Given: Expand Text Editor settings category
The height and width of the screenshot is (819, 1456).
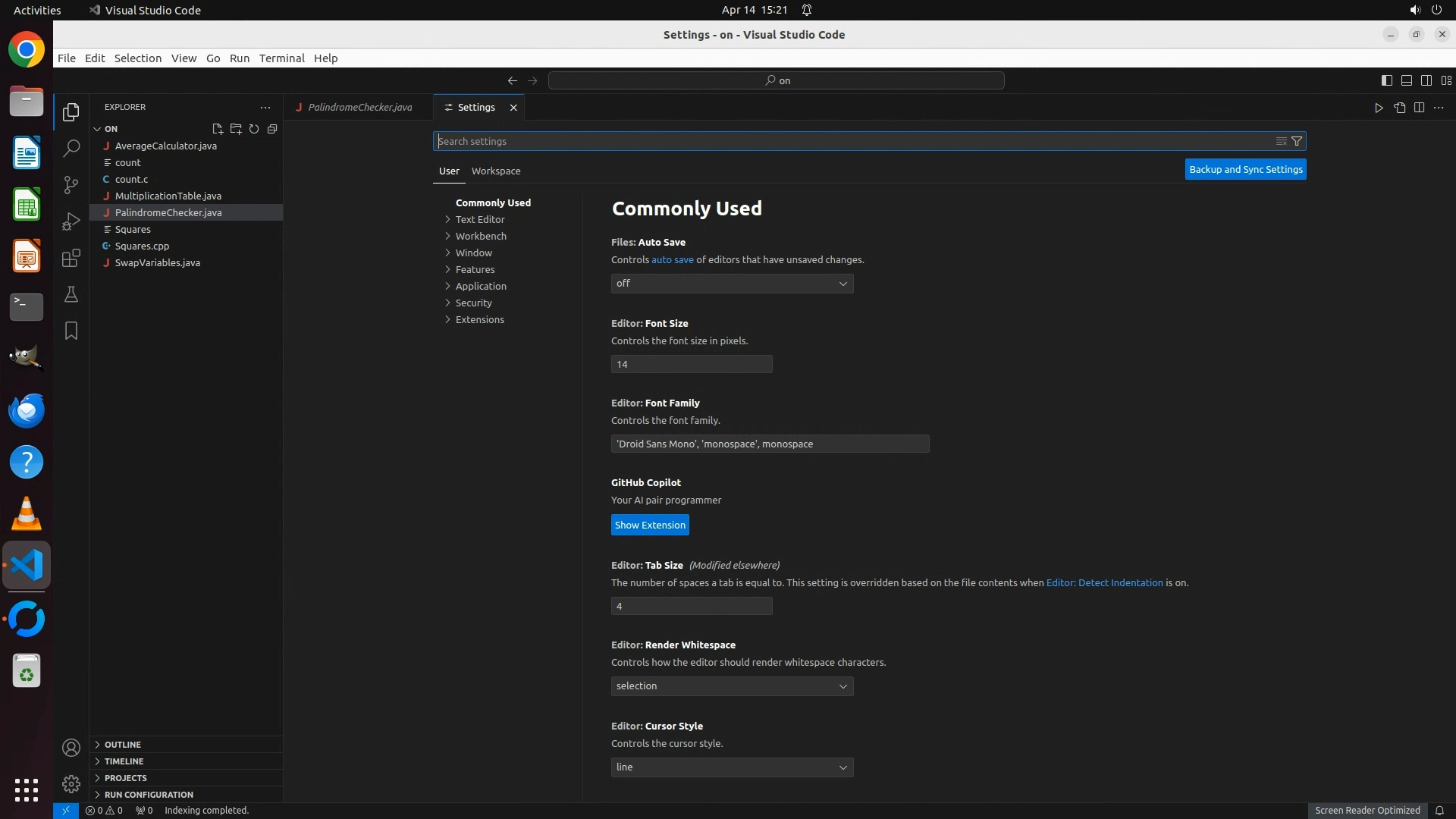Looking at the screenshot, I should point(480,220).
